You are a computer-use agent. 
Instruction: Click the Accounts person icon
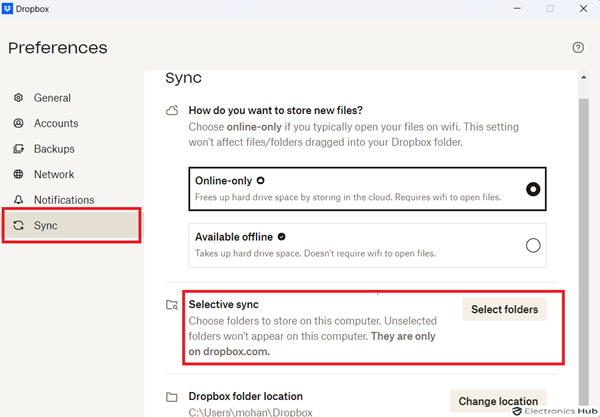point(18,123)
